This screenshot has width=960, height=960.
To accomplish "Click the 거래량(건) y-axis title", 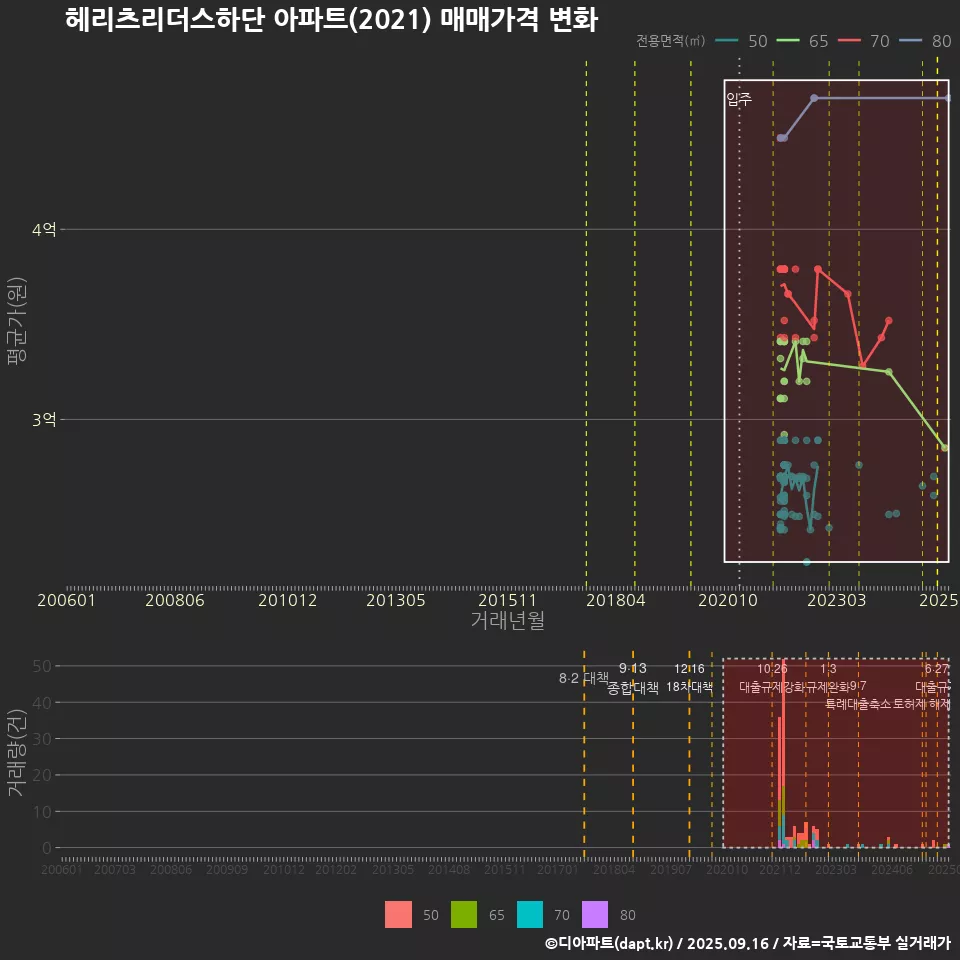I will (x=17, y=754).
